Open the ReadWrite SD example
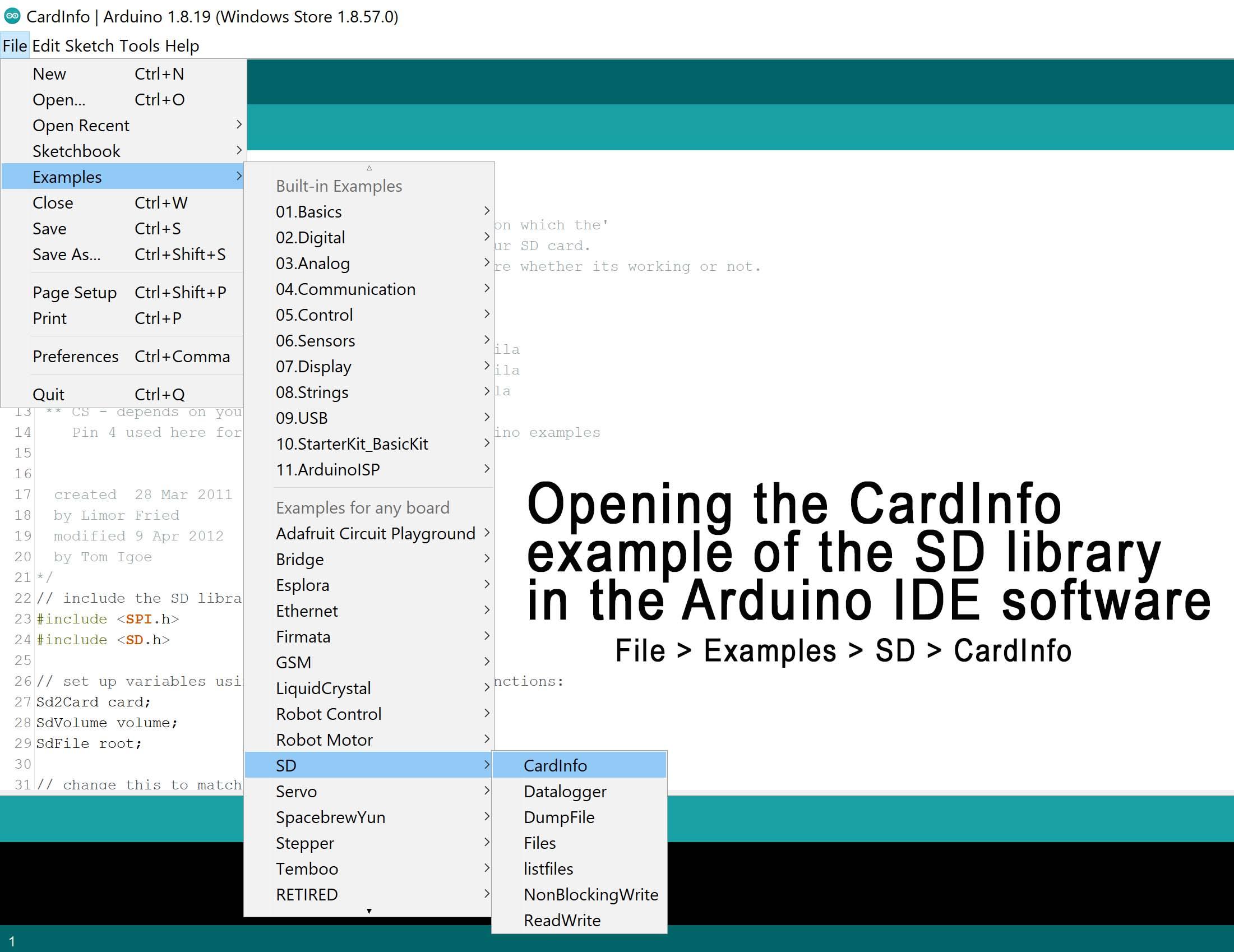Viewport: 1234px width, 952px height. click(x=562, y=920)
